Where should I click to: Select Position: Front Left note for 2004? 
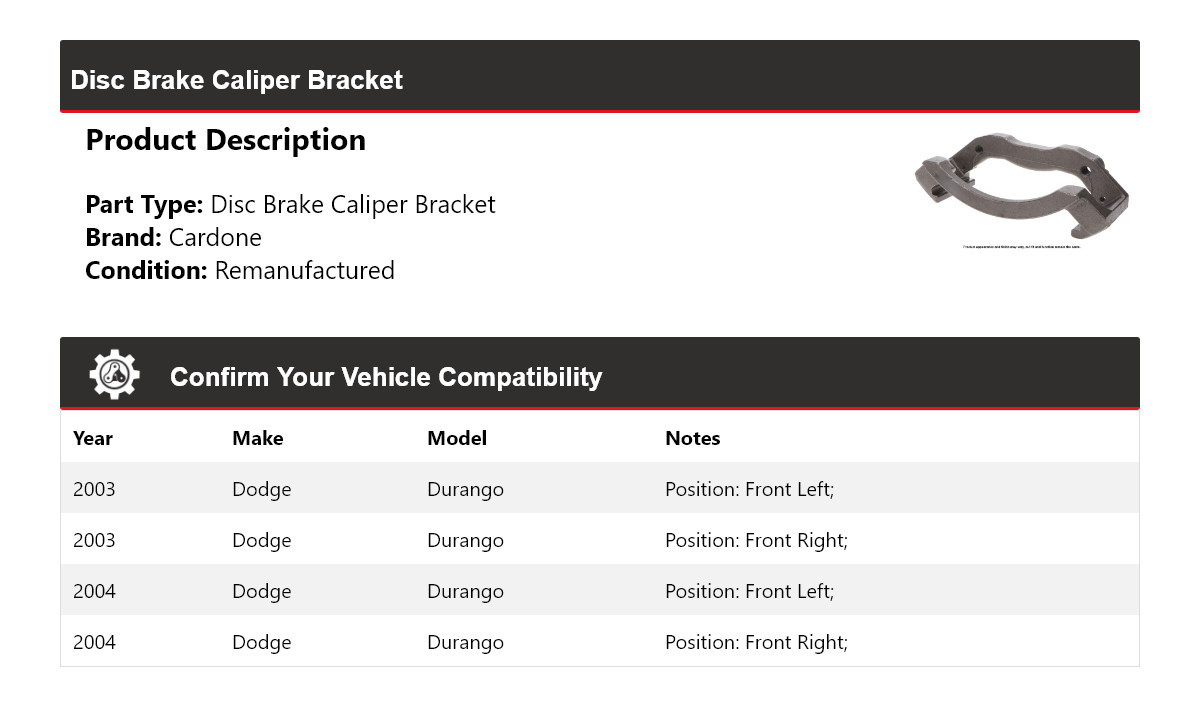(x=749, y=591)
